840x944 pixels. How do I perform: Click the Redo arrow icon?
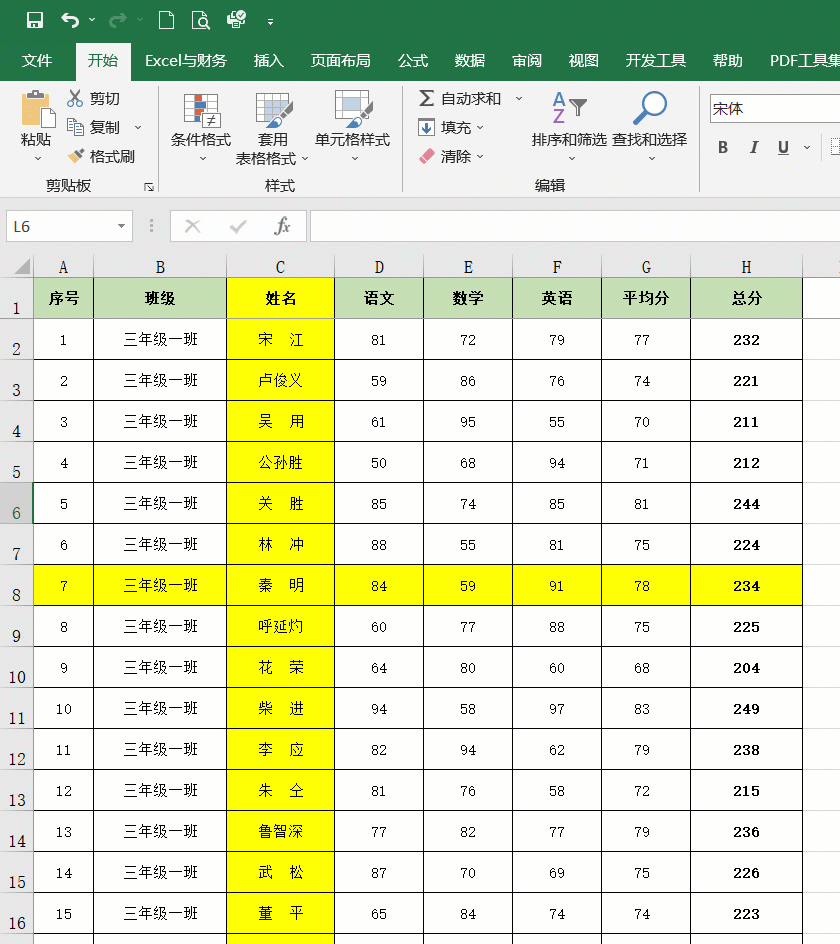click(117, 20)
